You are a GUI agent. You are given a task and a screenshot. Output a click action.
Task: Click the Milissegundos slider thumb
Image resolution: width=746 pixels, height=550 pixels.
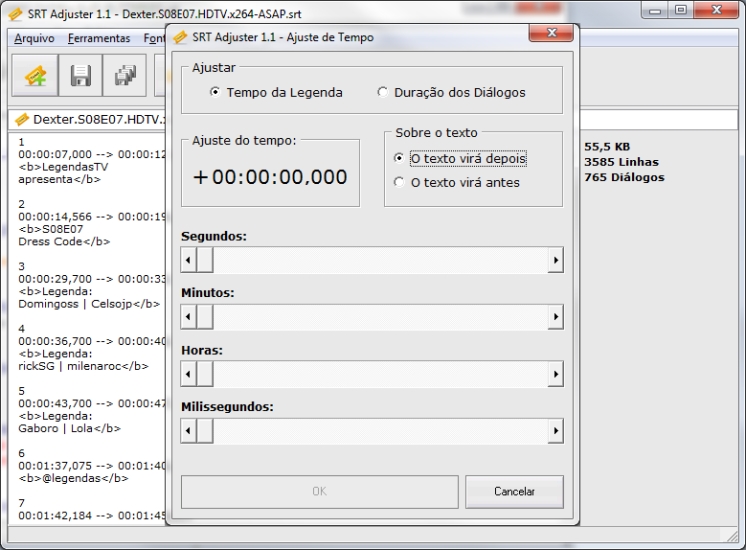(205, 431)
